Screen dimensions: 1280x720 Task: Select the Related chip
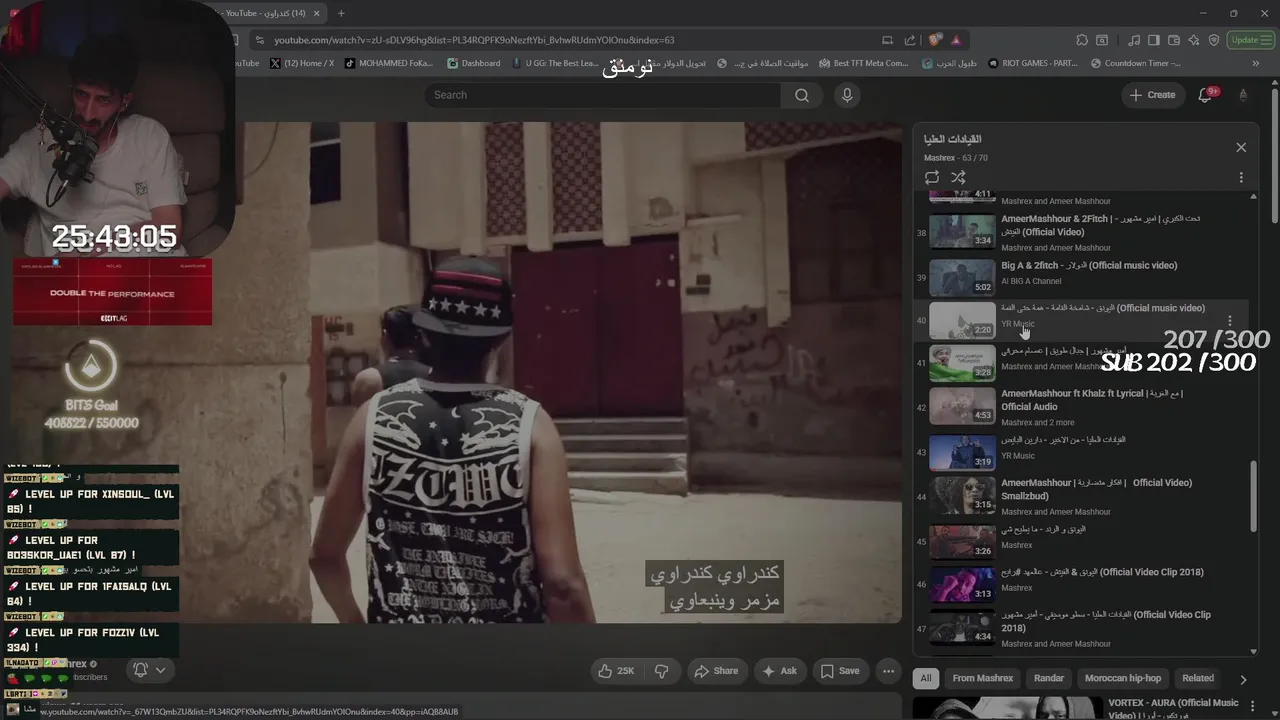click(1198, 678)
